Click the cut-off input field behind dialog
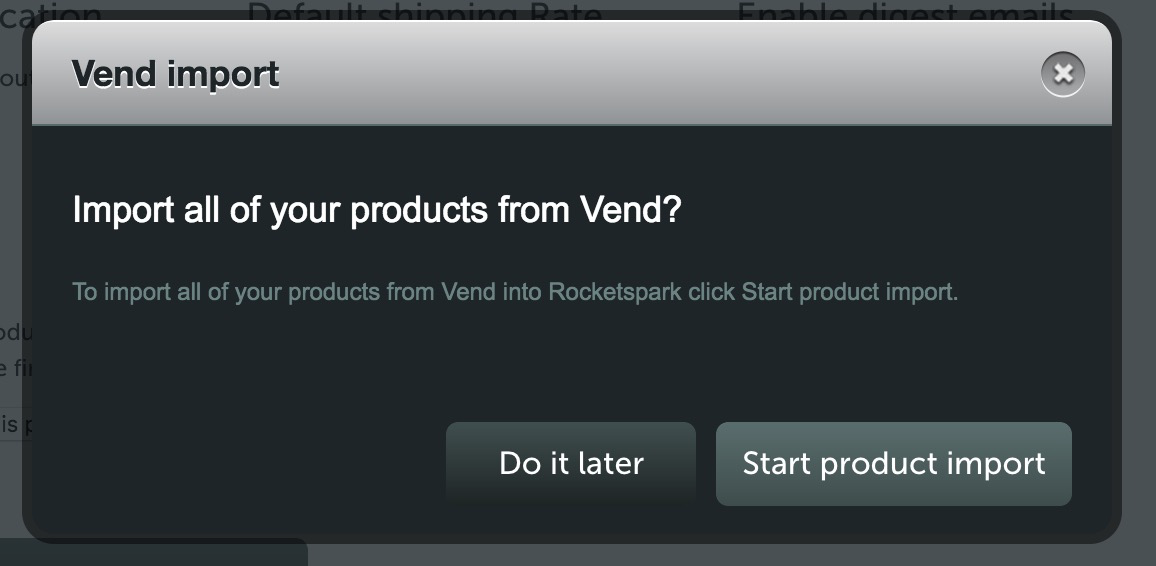 tap(15, 424)
